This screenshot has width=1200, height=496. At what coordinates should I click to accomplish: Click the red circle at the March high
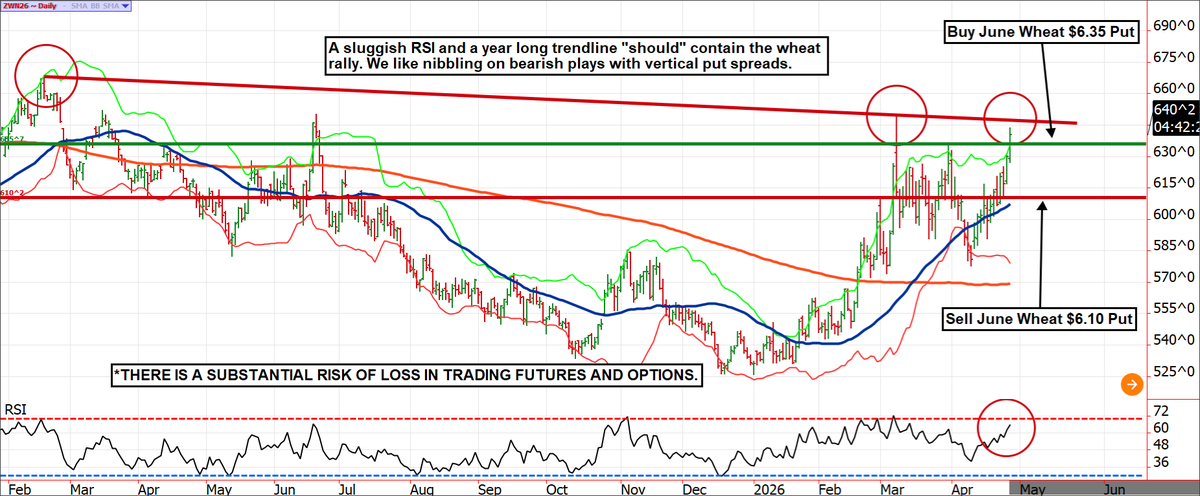pos(897,115)
